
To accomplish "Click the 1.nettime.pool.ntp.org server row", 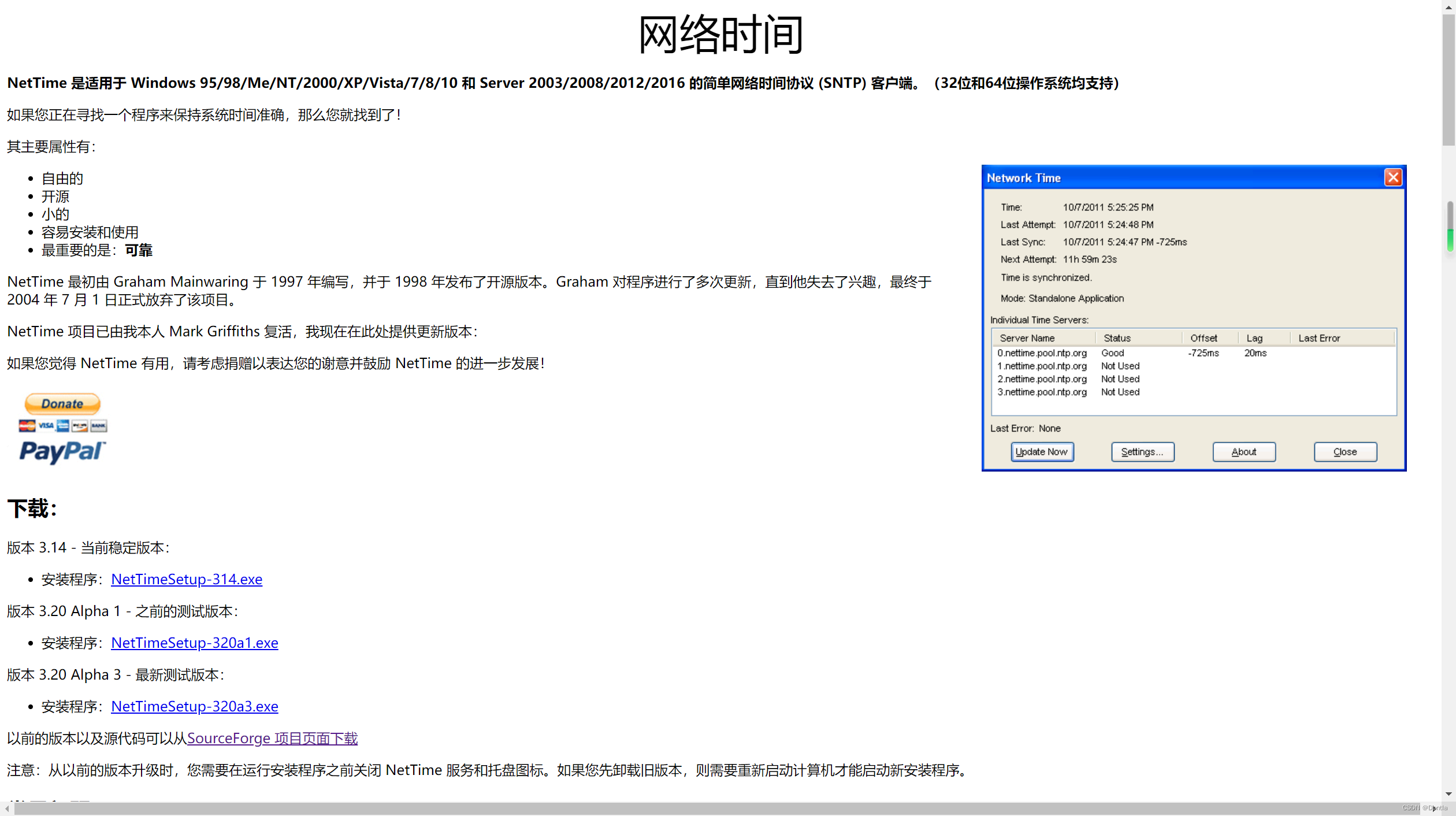I will coord(1043,365).
